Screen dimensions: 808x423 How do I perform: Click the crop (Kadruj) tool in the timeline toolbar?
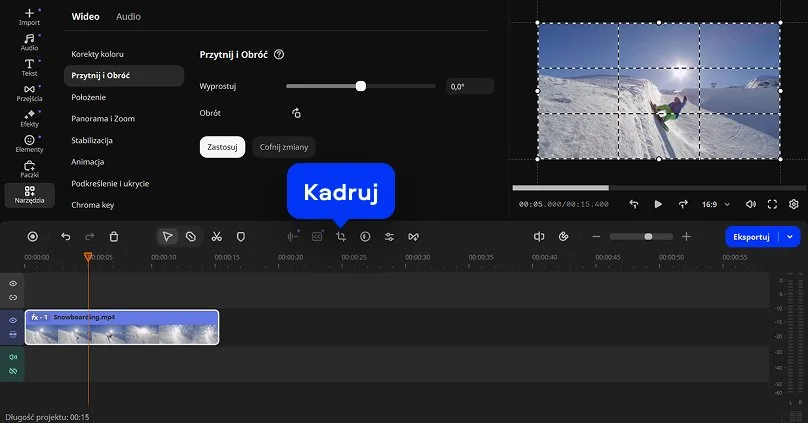(341, 237)
